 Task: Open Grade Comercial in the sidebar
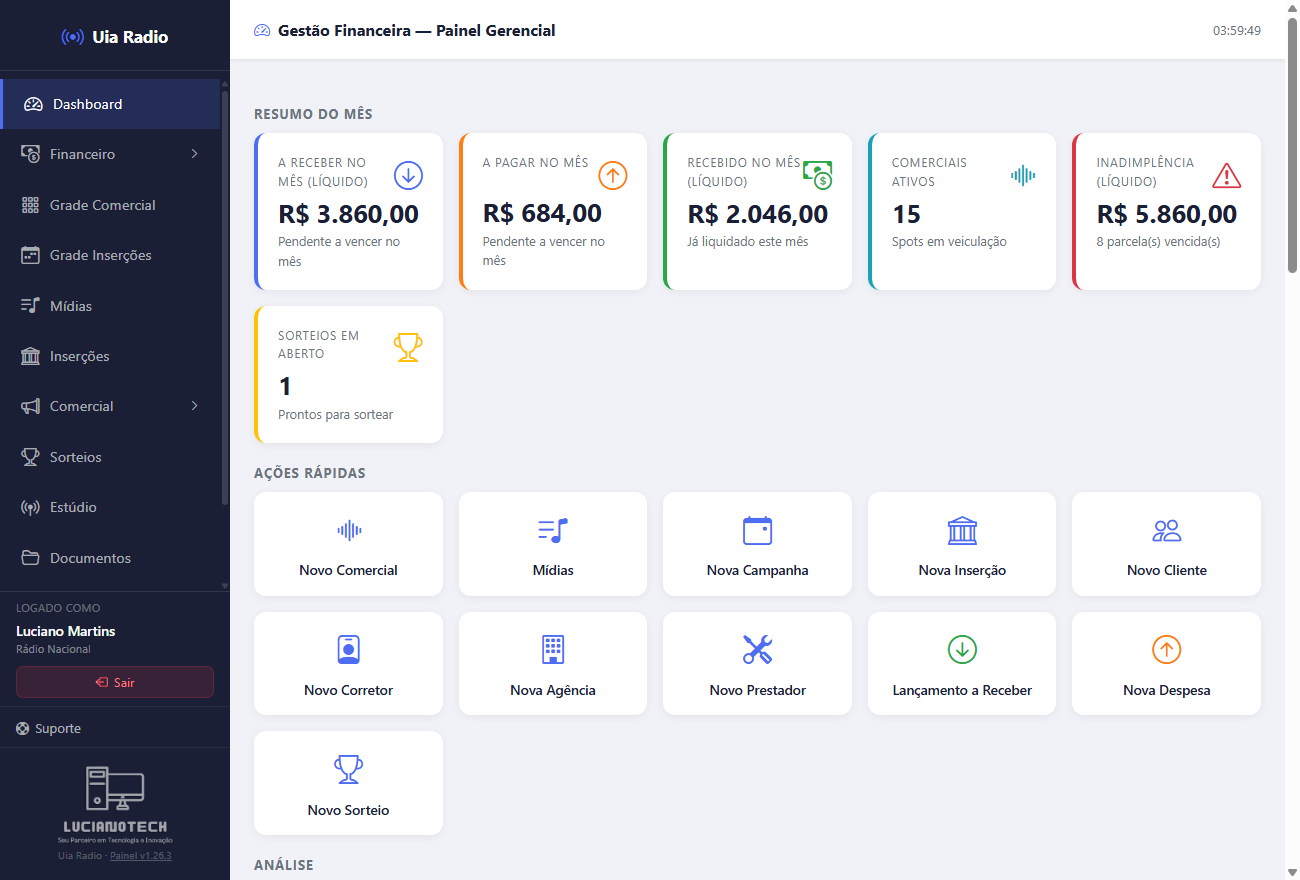pos(110,205)
